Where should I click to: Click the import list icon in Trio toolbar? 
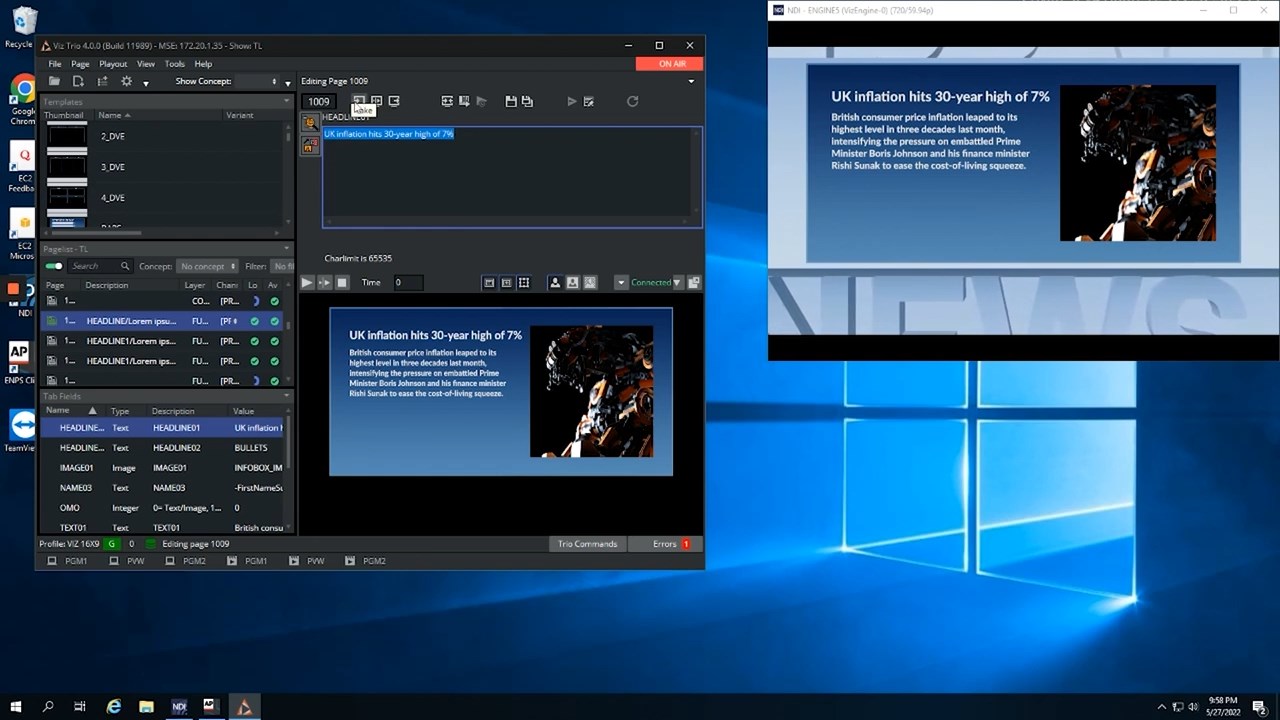[x=102, y=81]
